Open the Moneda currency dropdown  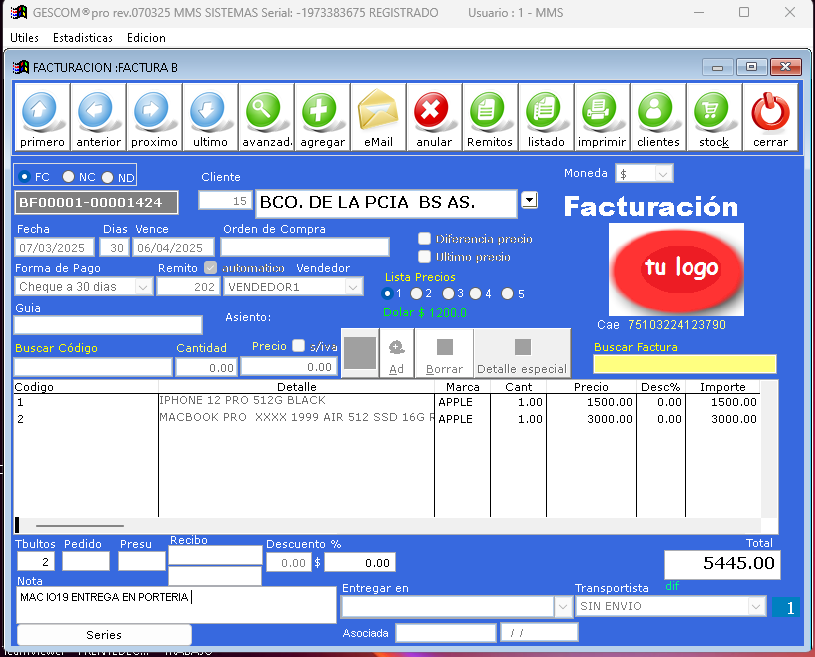(663, 174)
